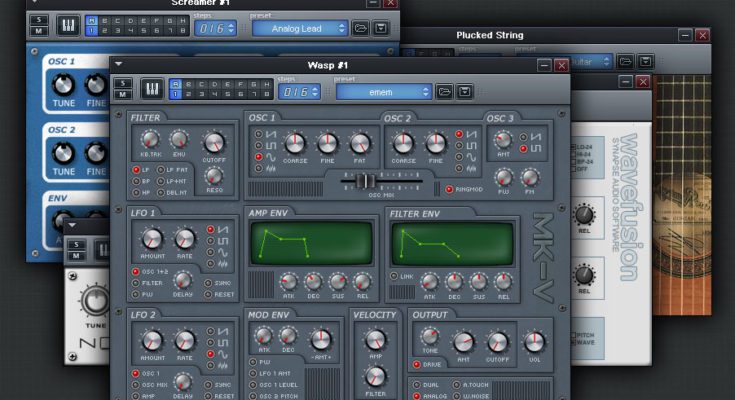Select pattern bank B in Wasp
Viewport: 735px width, 400px height.
189,84
